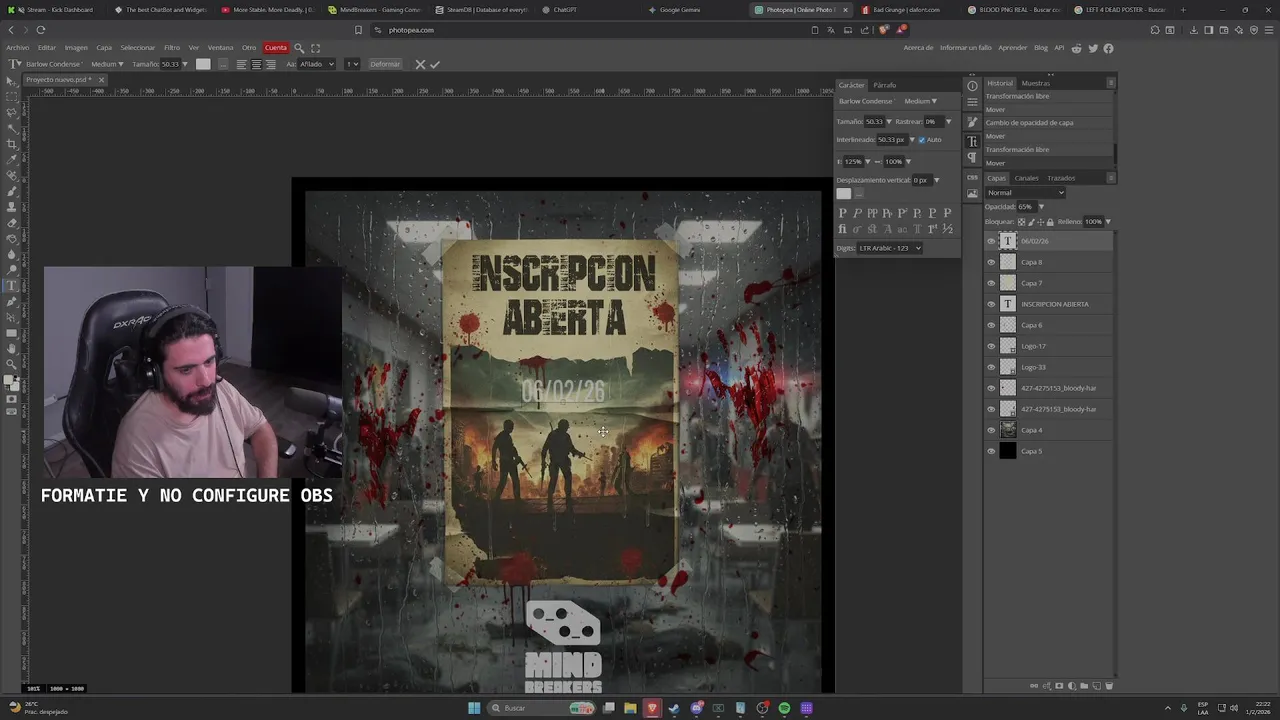
Task: Click the text color swatch in Carácter panel
Action: (x=843, y=194)
